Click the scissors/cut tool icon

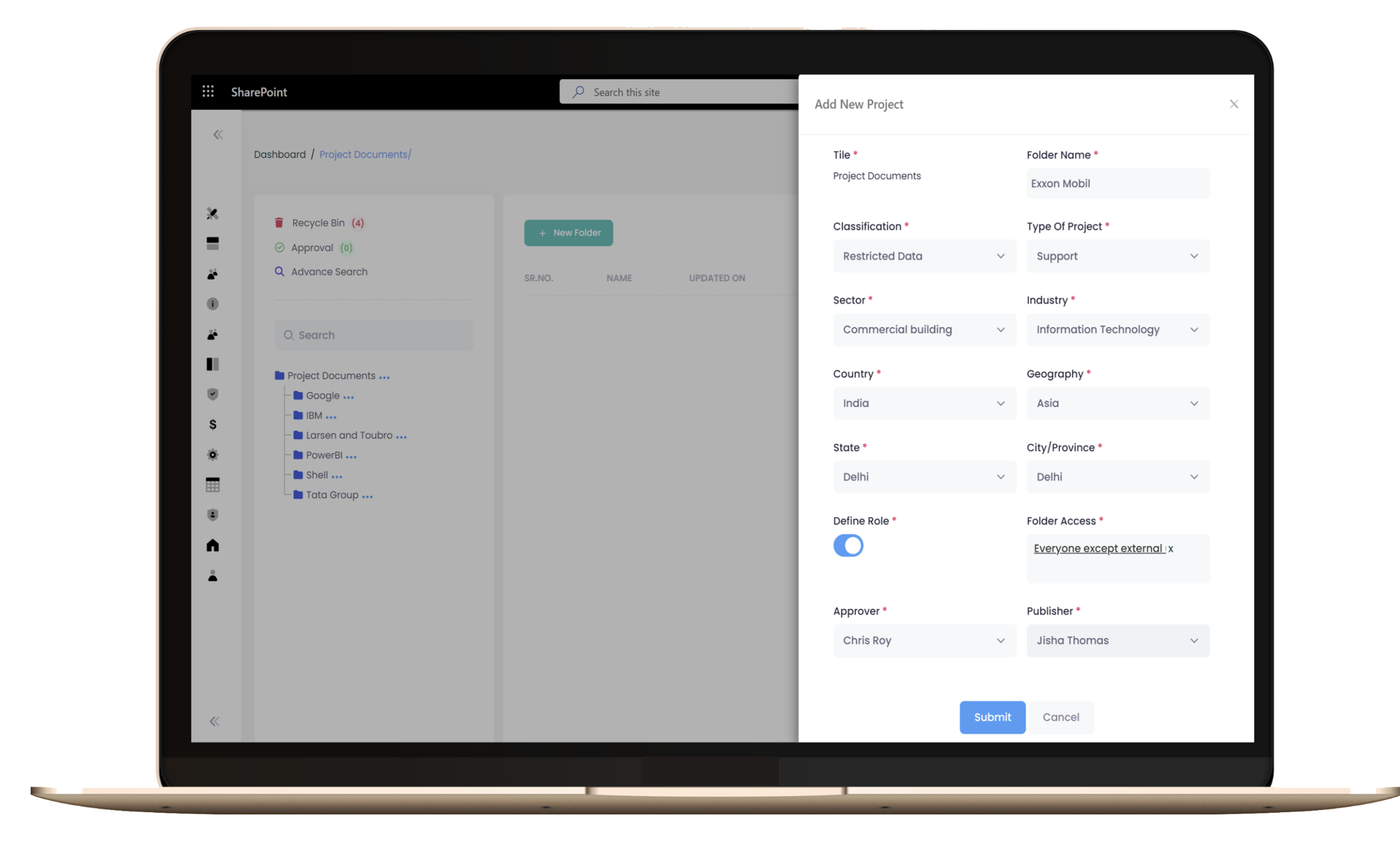tap(213, 213)
